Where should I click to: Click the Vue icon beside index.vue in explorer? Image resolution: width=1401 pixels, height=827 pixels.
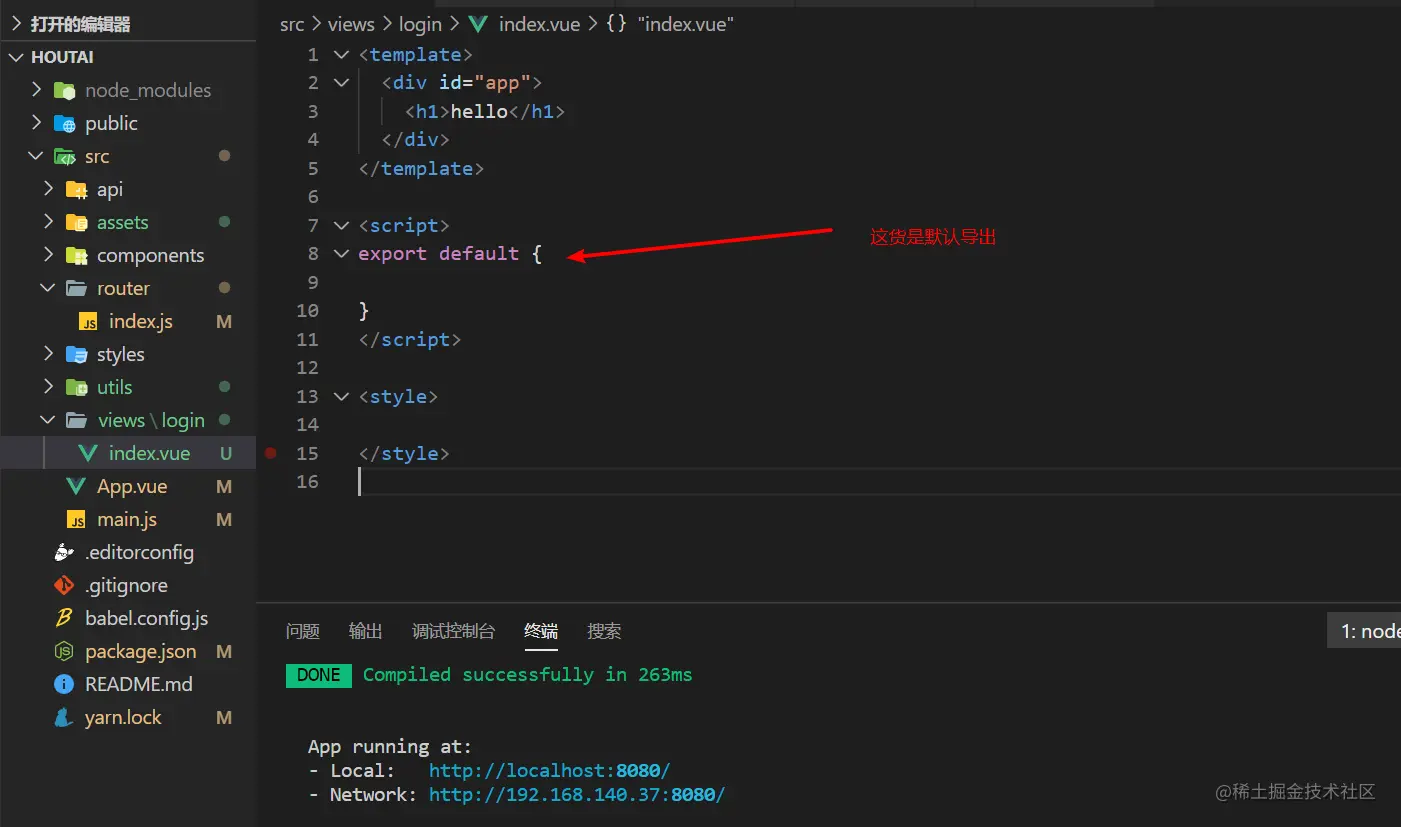[x=88, y=454]
